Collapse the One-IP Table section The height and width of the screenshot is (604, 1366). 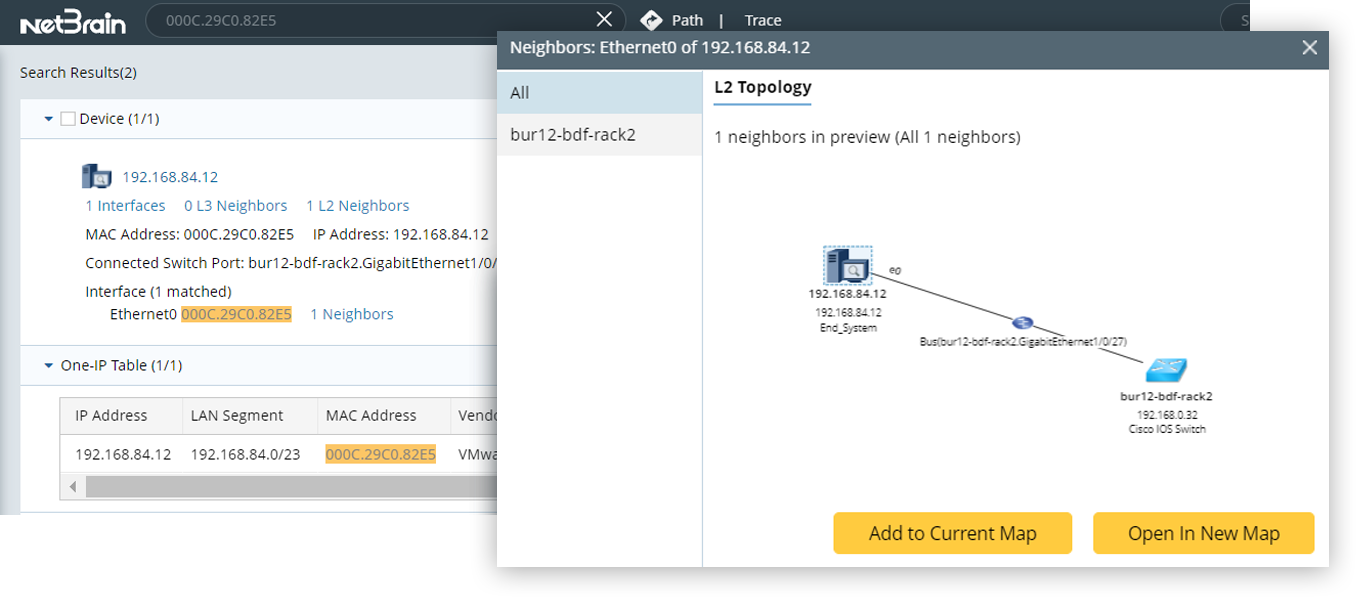(x=47, y=365)
